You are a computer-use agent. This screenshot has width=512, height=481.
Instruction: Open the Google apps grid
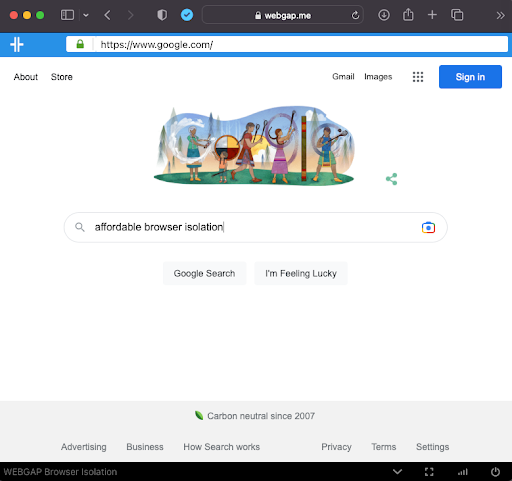(418, 77)
